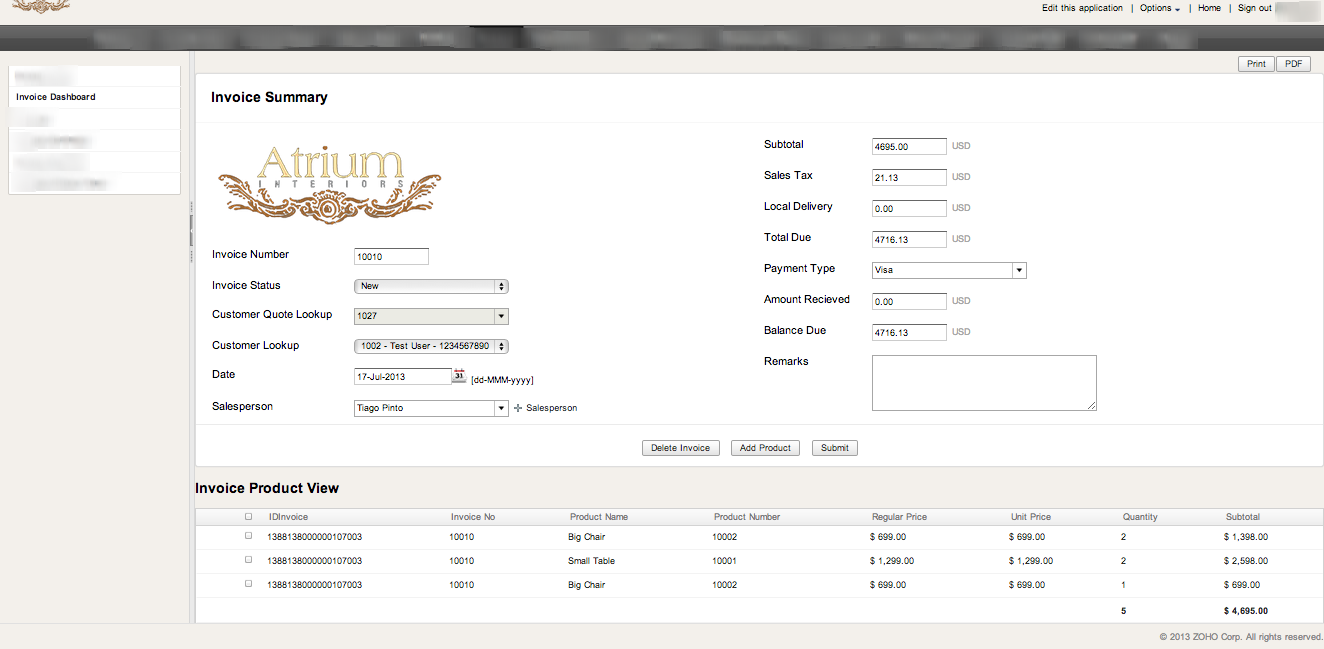Click the Print button
The image size is (1324, 649).
pyautogui.click(x=1256, y=63)
